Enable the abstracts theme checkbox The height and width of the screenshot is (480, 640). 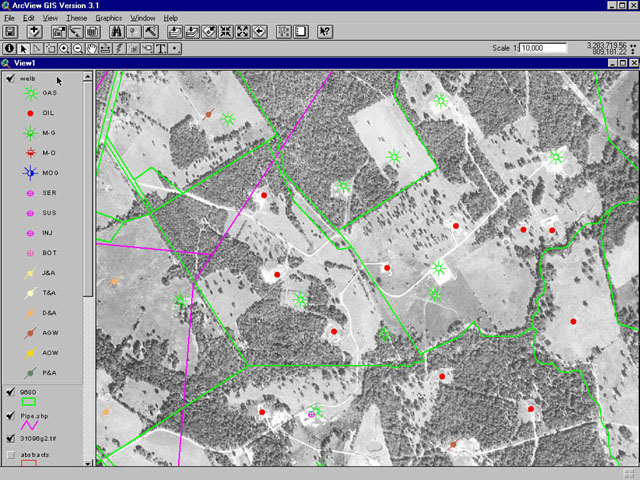click(x=9, y=453)
